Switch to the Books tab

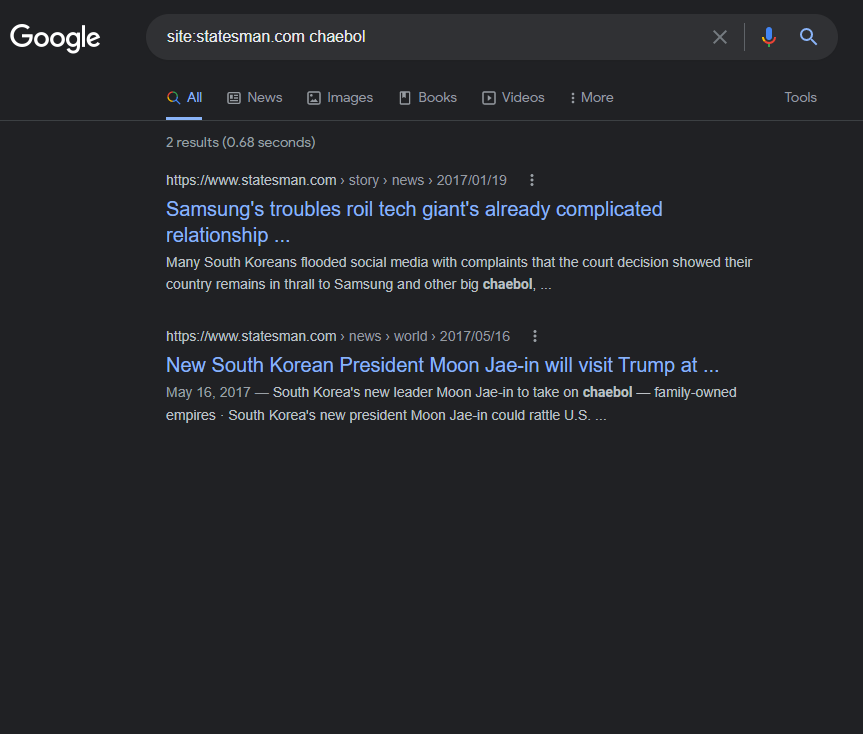[x=428, y=98]
